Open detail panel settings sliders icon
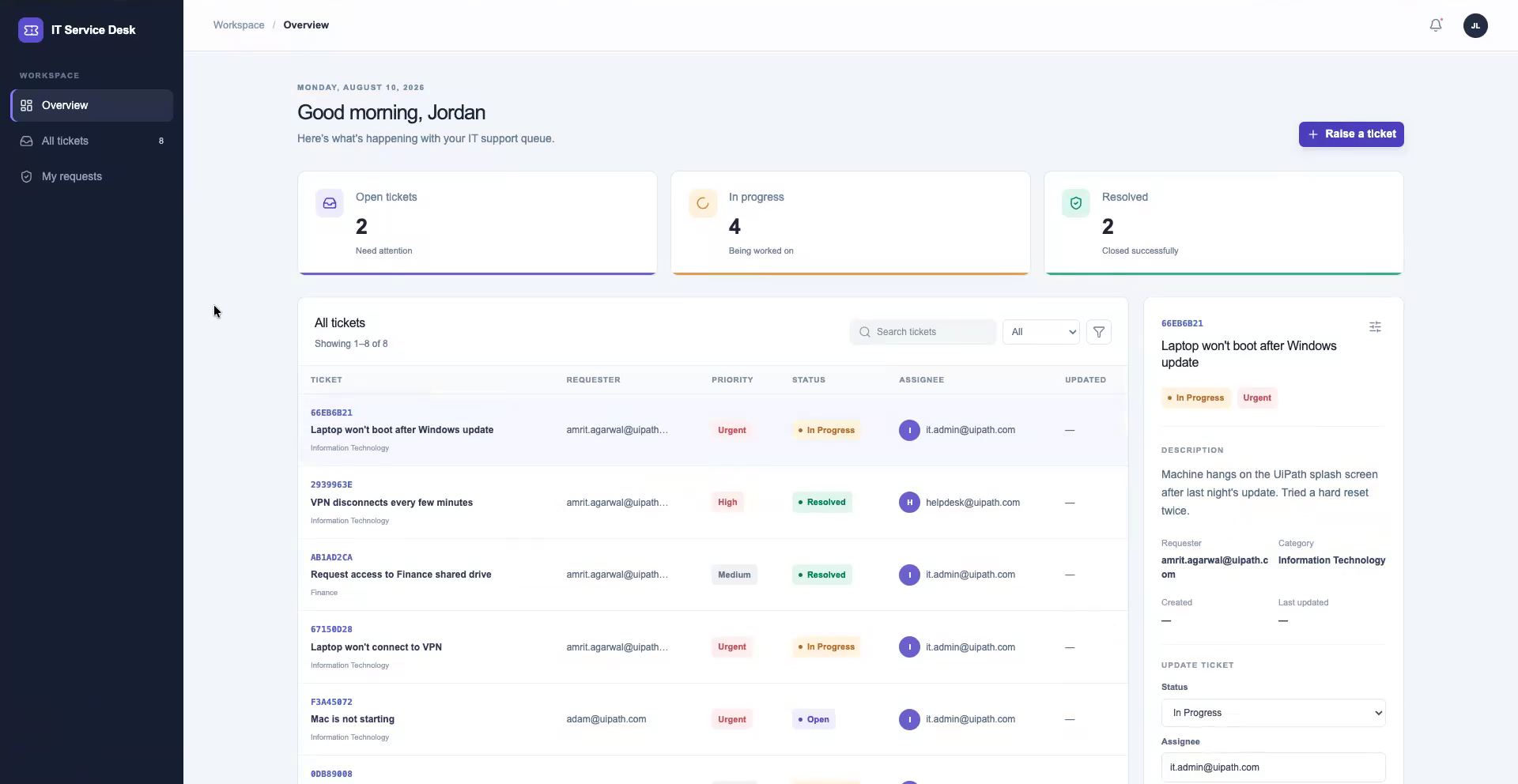The height and width of the screenshot is (784, 1518). (x=1375, y=327)
